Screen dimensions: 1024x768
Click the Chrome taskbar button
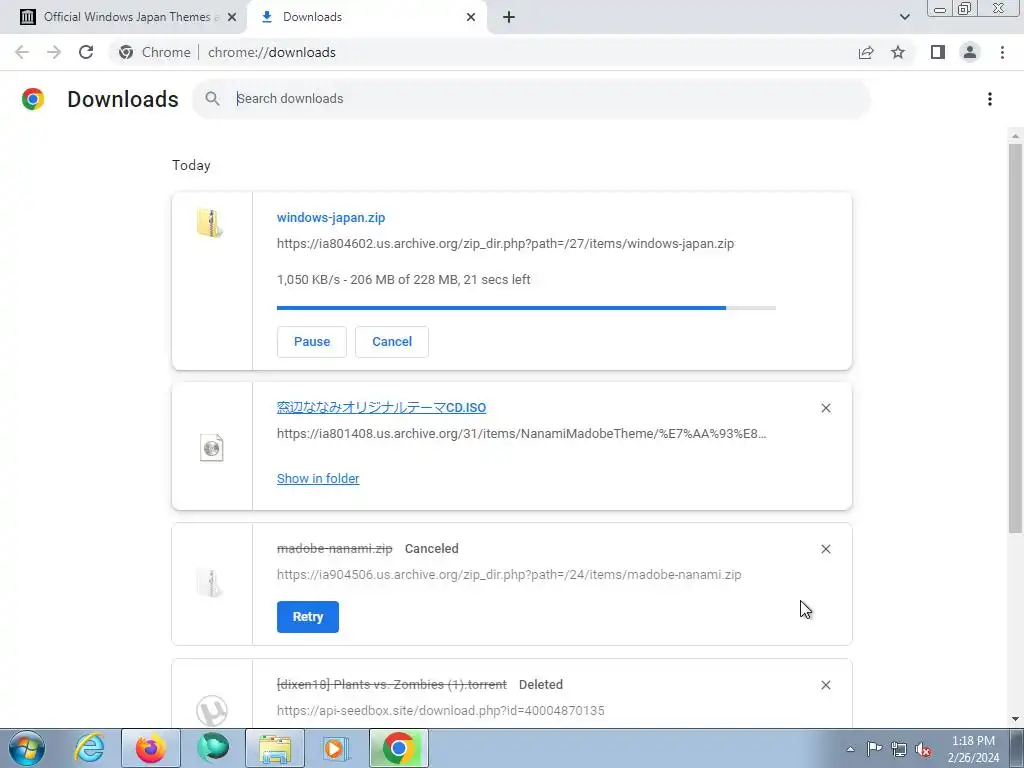(399, 748)
